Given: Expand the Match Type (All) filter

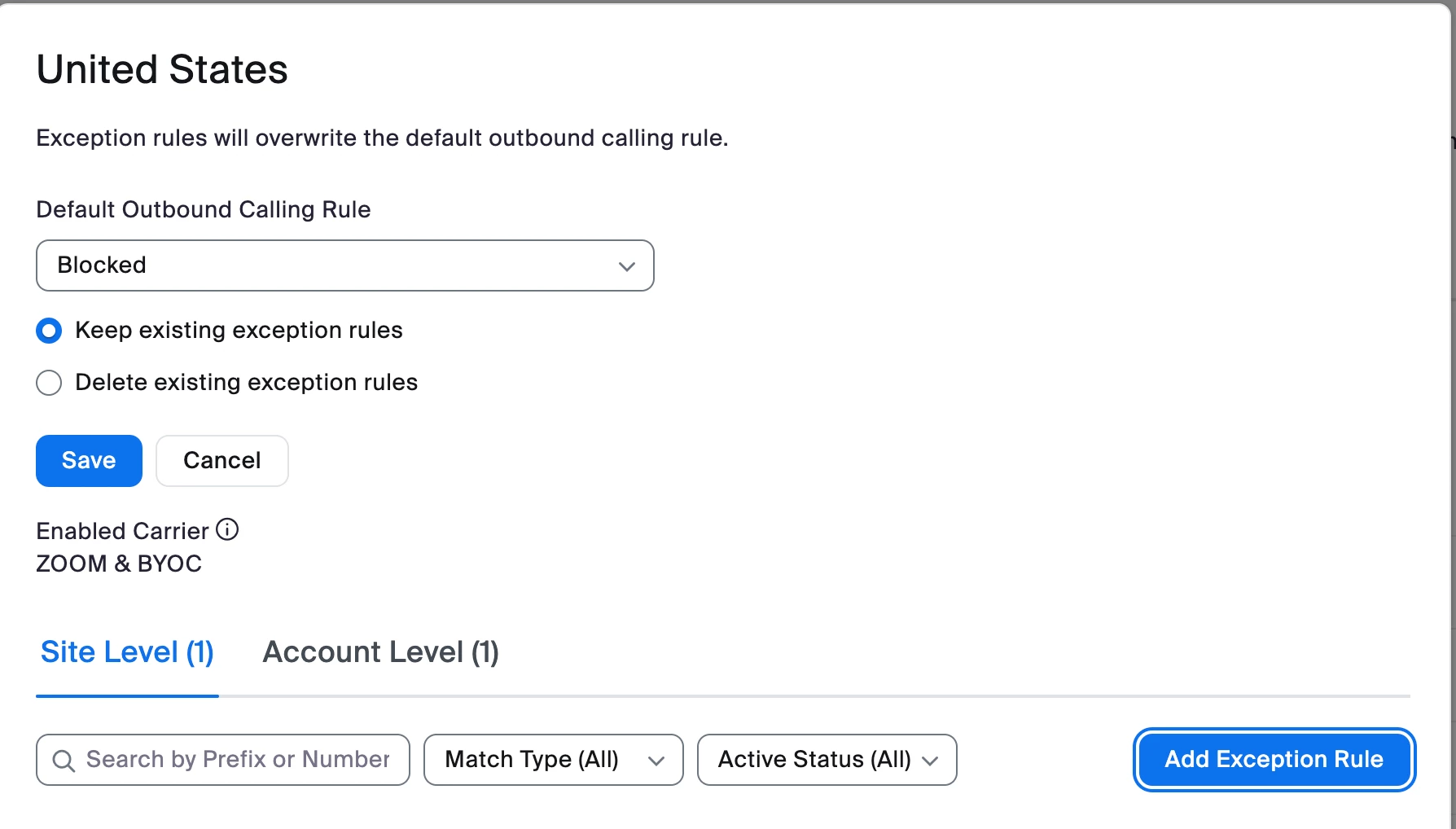Looking at the screenshot, I should click(553, 760).
